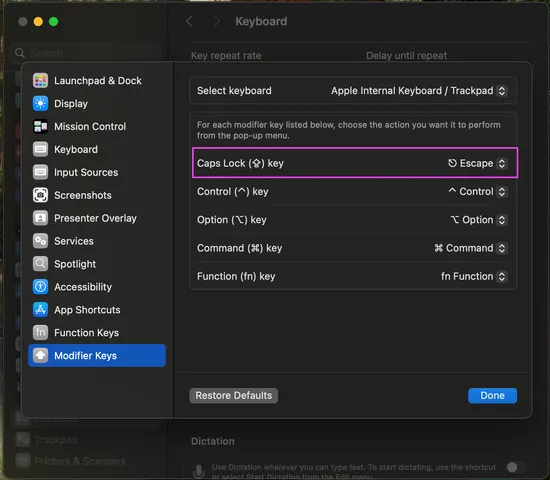
Task: Click the Search field in sidebar
Action: [86, 53]
